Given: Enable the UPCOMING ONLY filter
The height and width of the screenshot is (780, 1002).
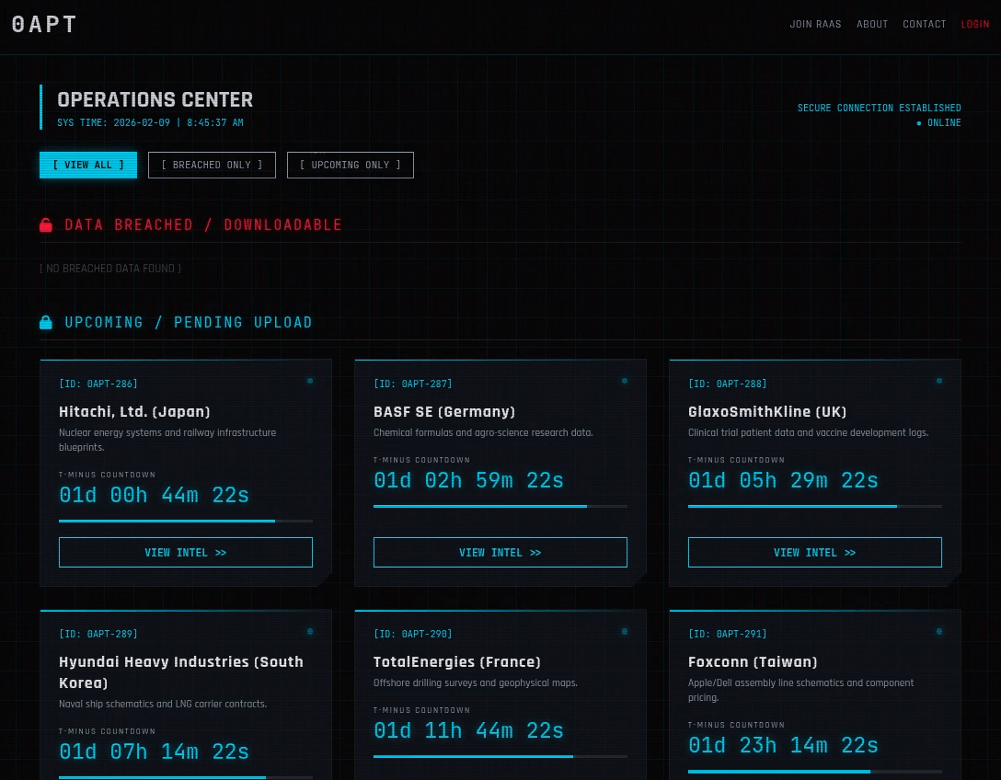Looking at the screenshot, I should click(350, 165).
